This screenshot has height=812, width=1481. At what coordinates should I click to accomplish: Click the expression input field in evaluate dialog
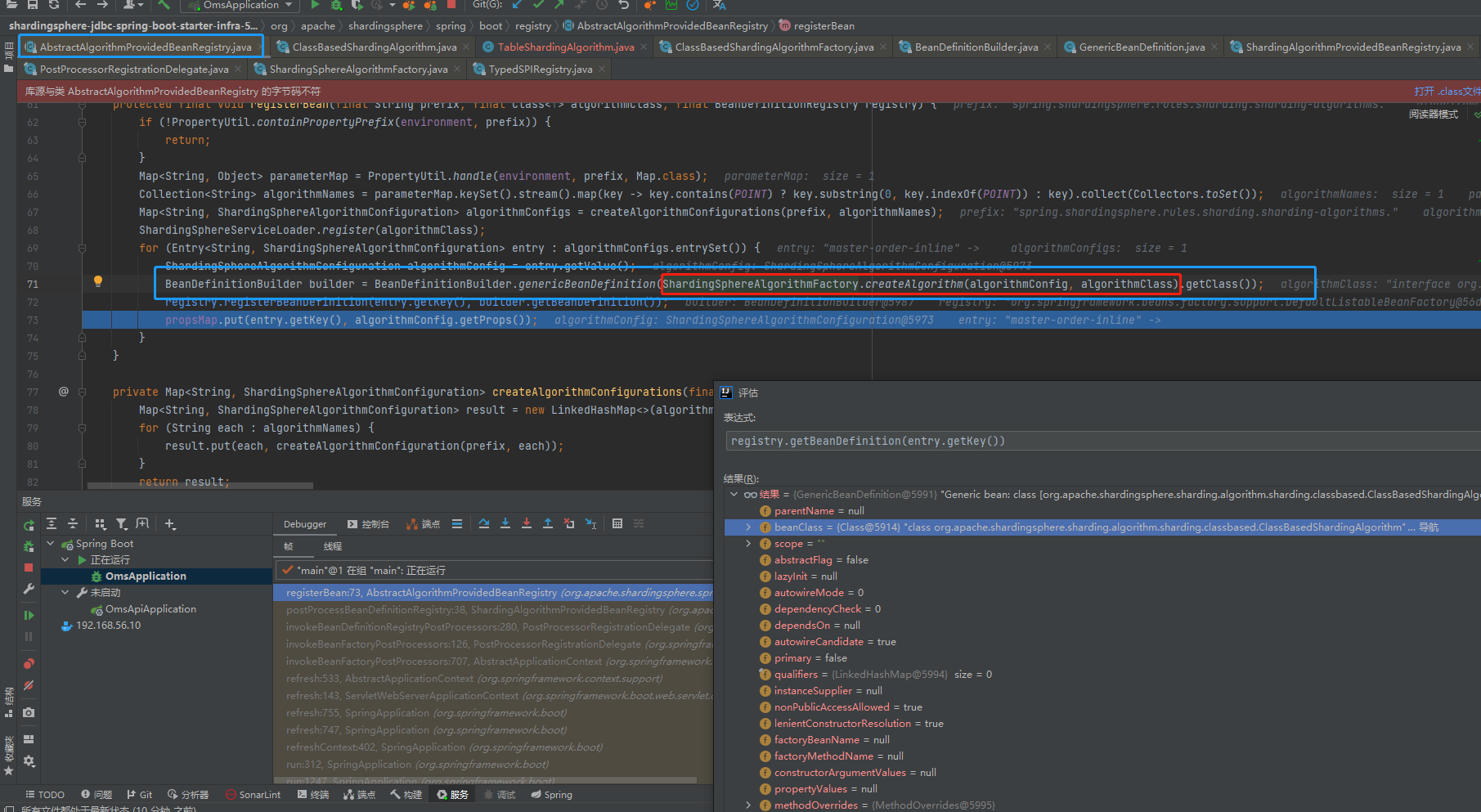(x=1102, y=441)
